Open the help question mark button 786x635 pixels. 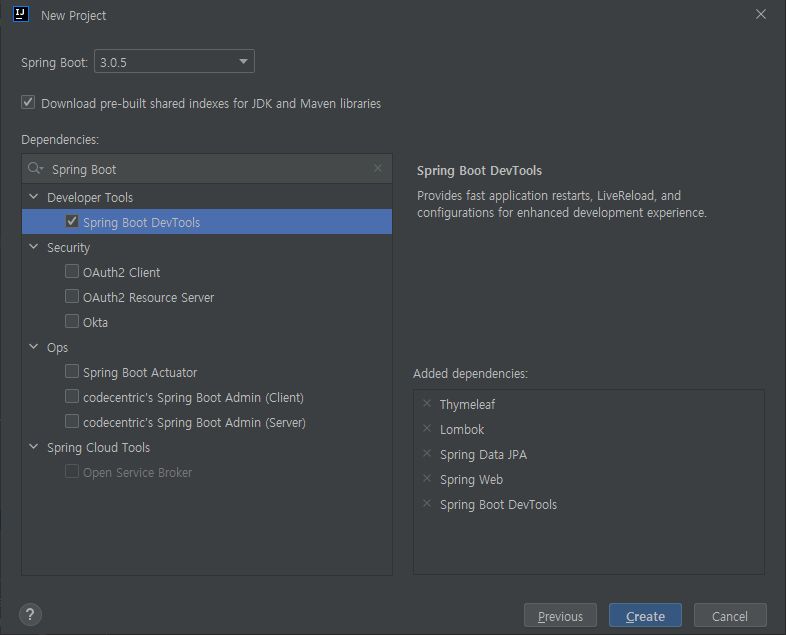pos(30,614)
